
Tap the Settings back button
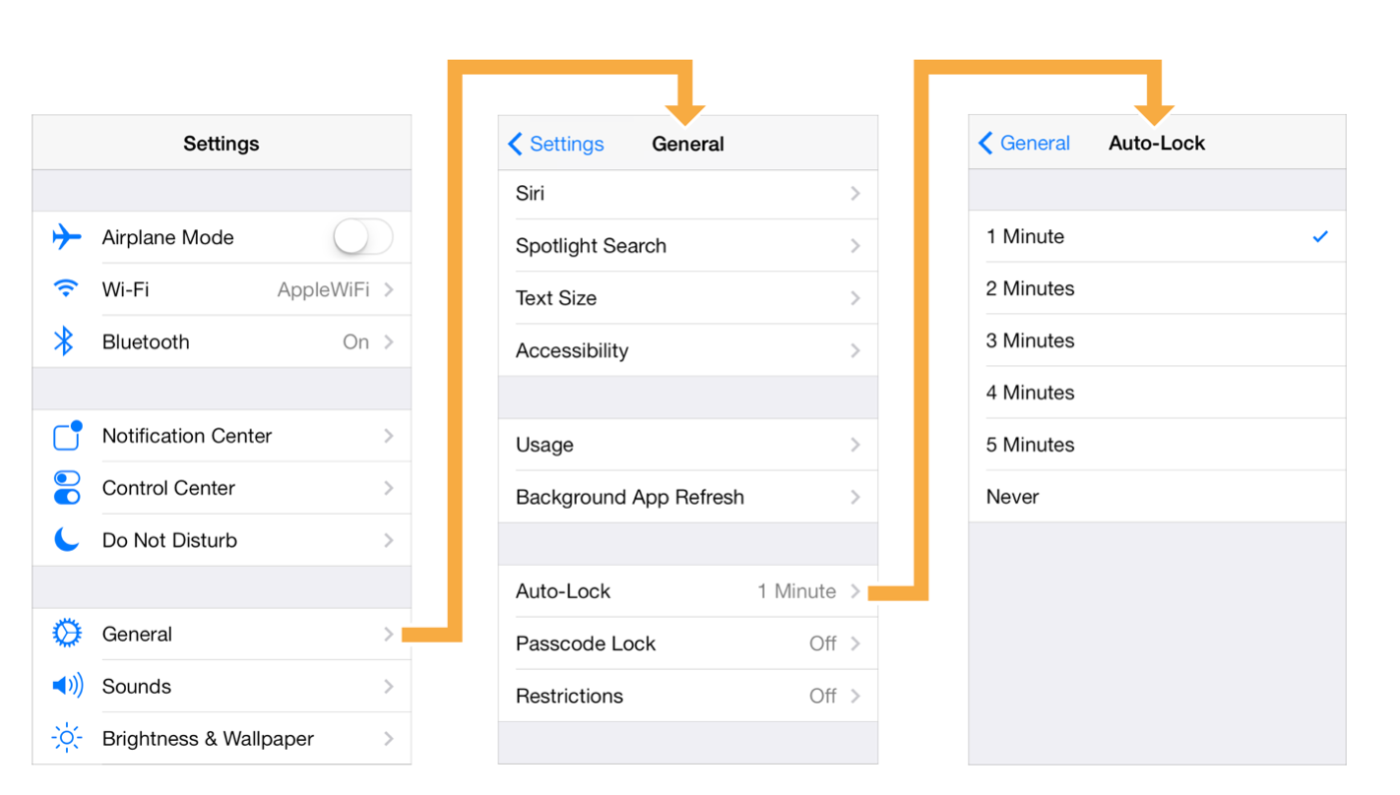click(555, 144)
